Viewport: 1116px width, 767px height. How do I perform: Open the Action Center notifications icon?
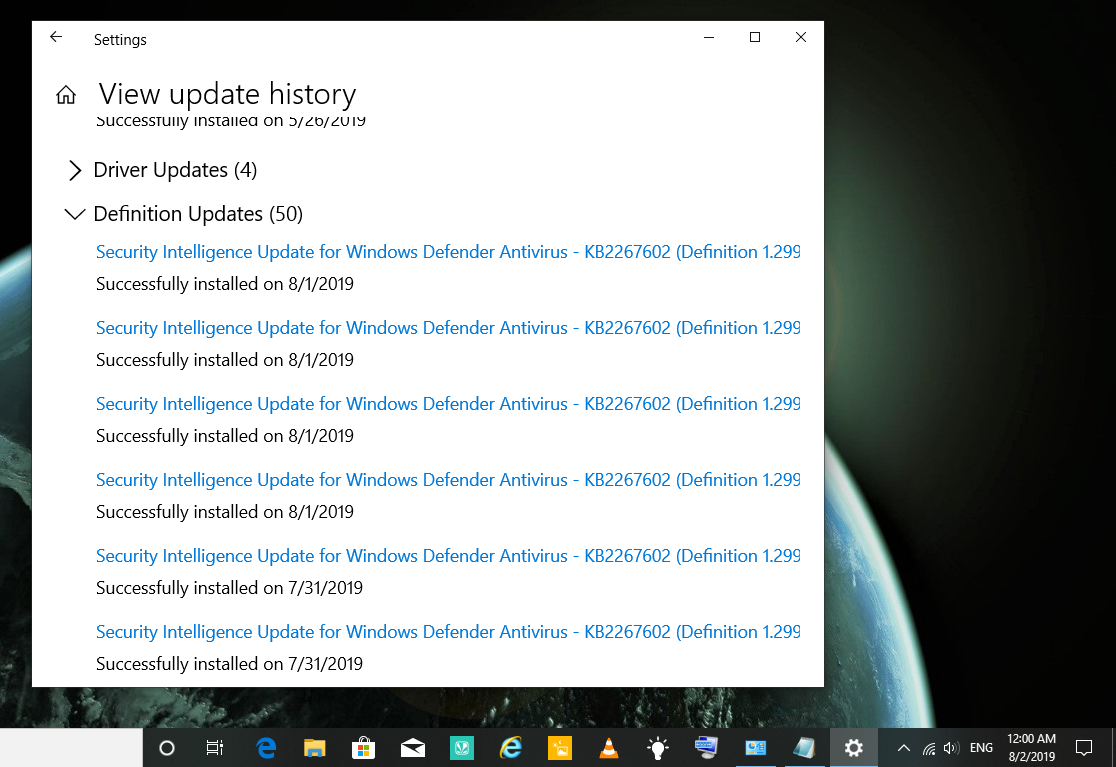coord(1084,748)
